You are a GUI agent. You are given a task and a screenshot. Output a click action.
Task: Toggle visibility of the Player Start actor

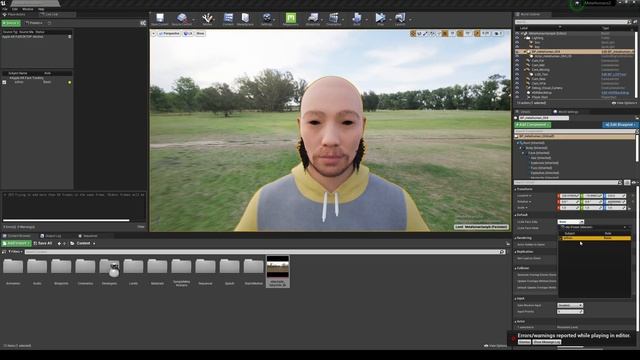(517, 97)
